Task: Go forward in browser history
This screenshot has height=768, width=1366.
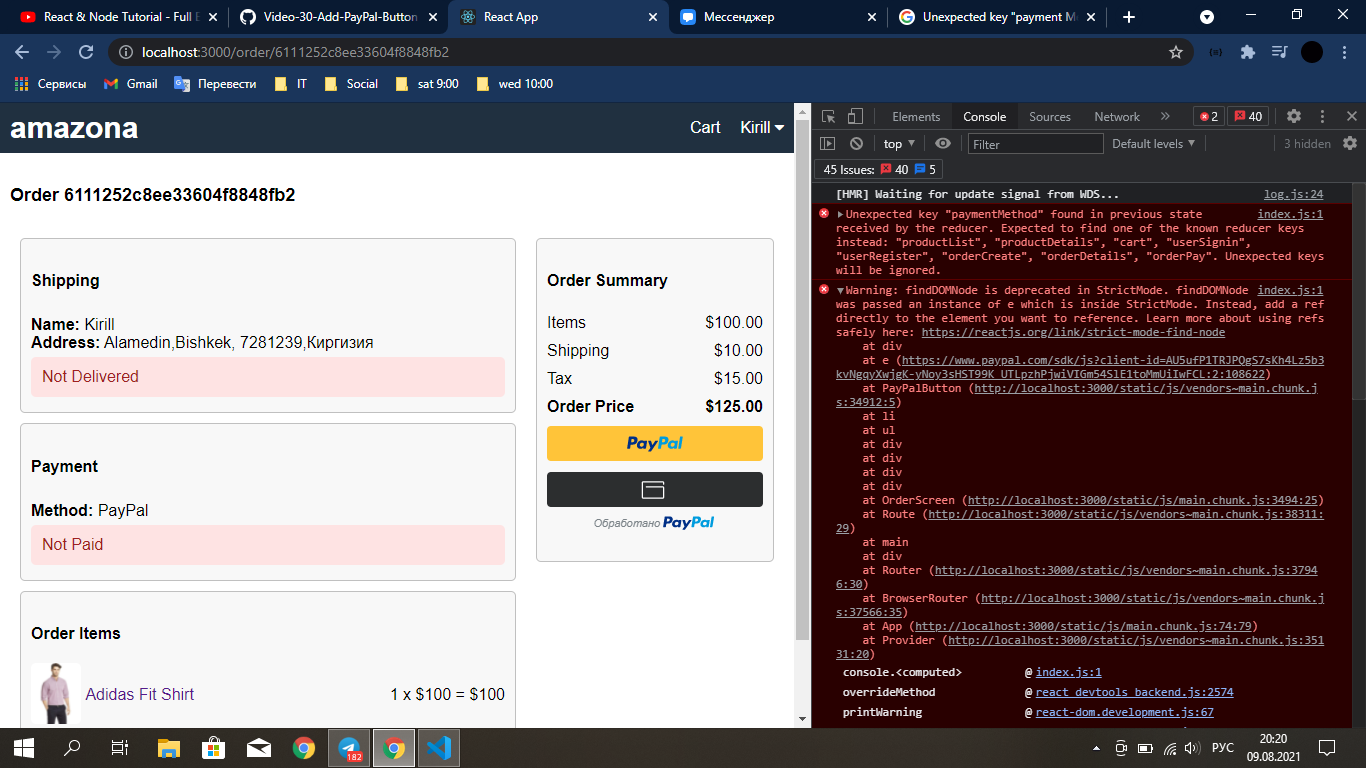Action: pos(54,52)
